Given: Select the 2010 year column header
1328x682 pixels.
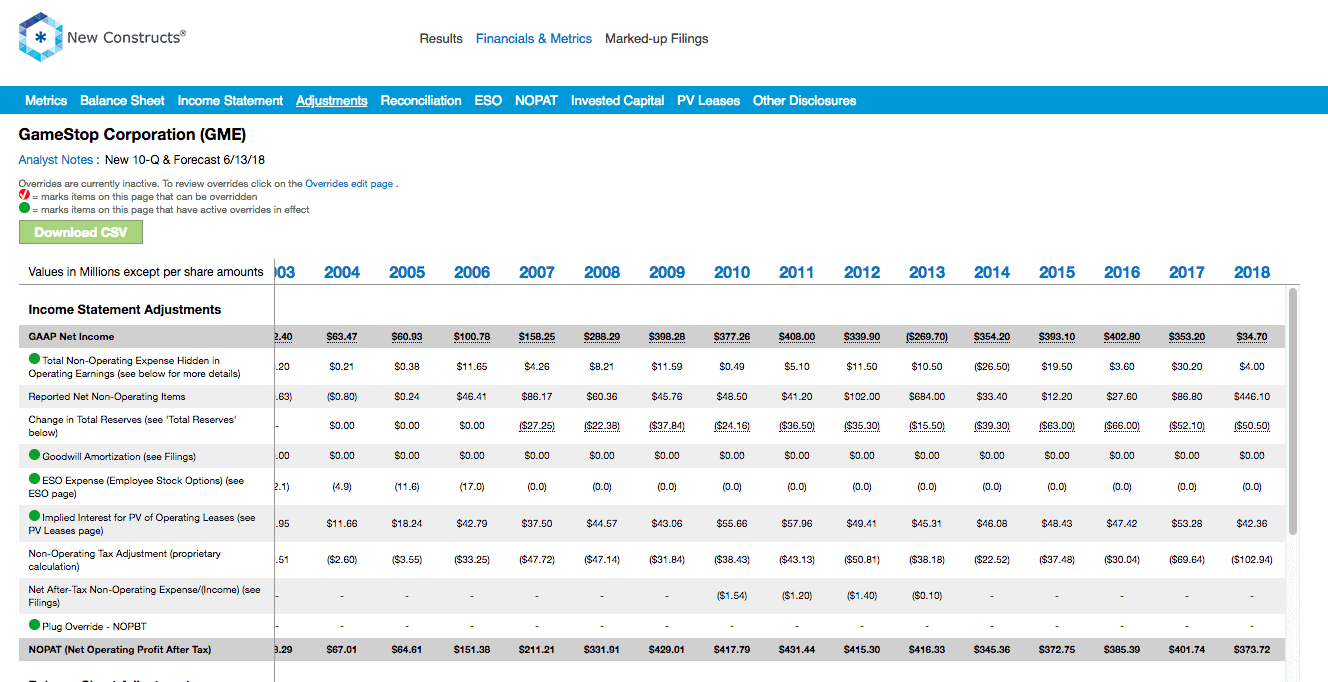Looking at the screenshot, I should point(732,272).
